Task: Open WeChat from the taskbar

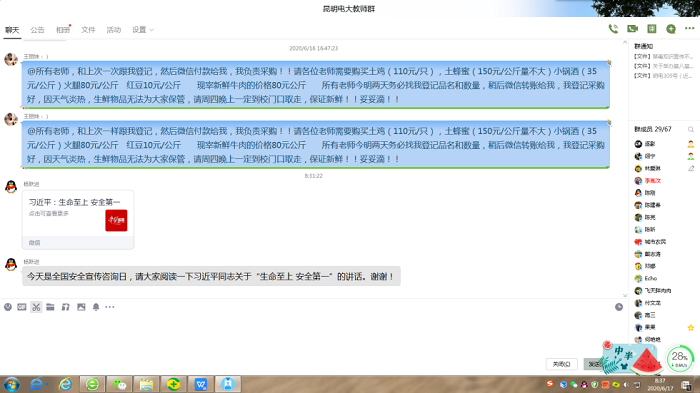Action: point(119,384)
